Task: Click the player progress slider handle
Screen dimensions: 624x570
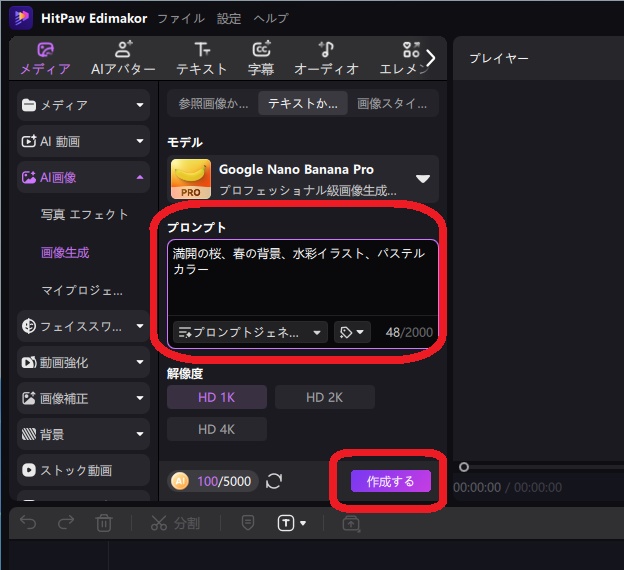Action: [464, 467]
